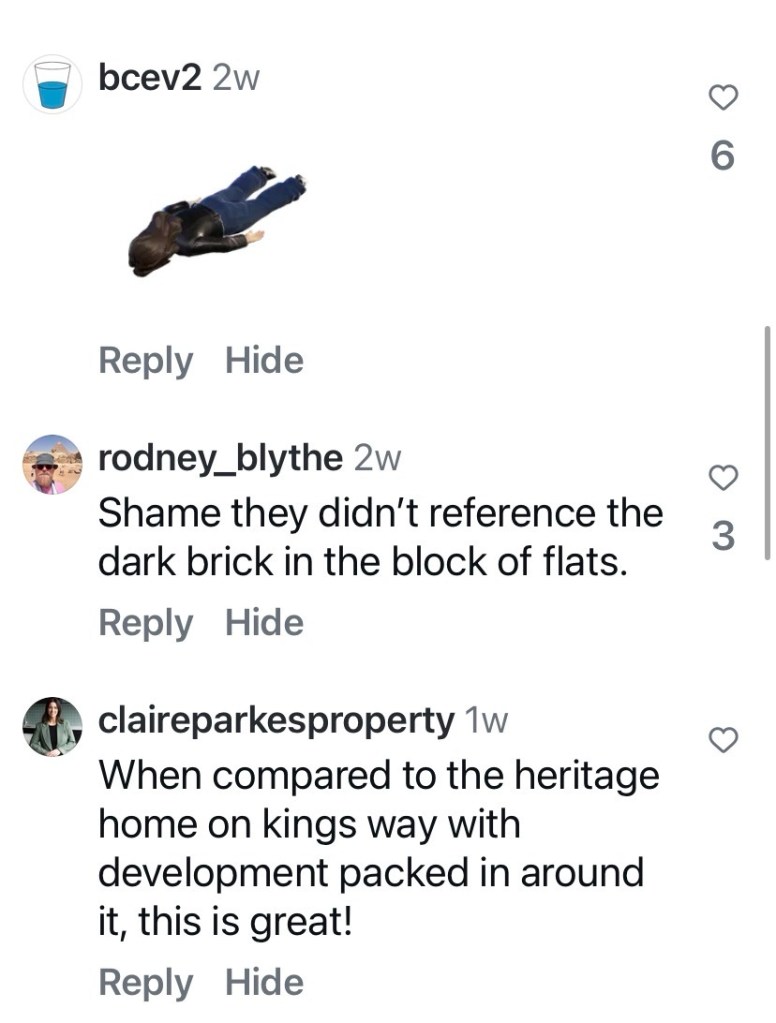This screenshot has height=1023, width=776.
Task: Open rodney_blythe's profile avatar
Action: click(x=52, y=464)
